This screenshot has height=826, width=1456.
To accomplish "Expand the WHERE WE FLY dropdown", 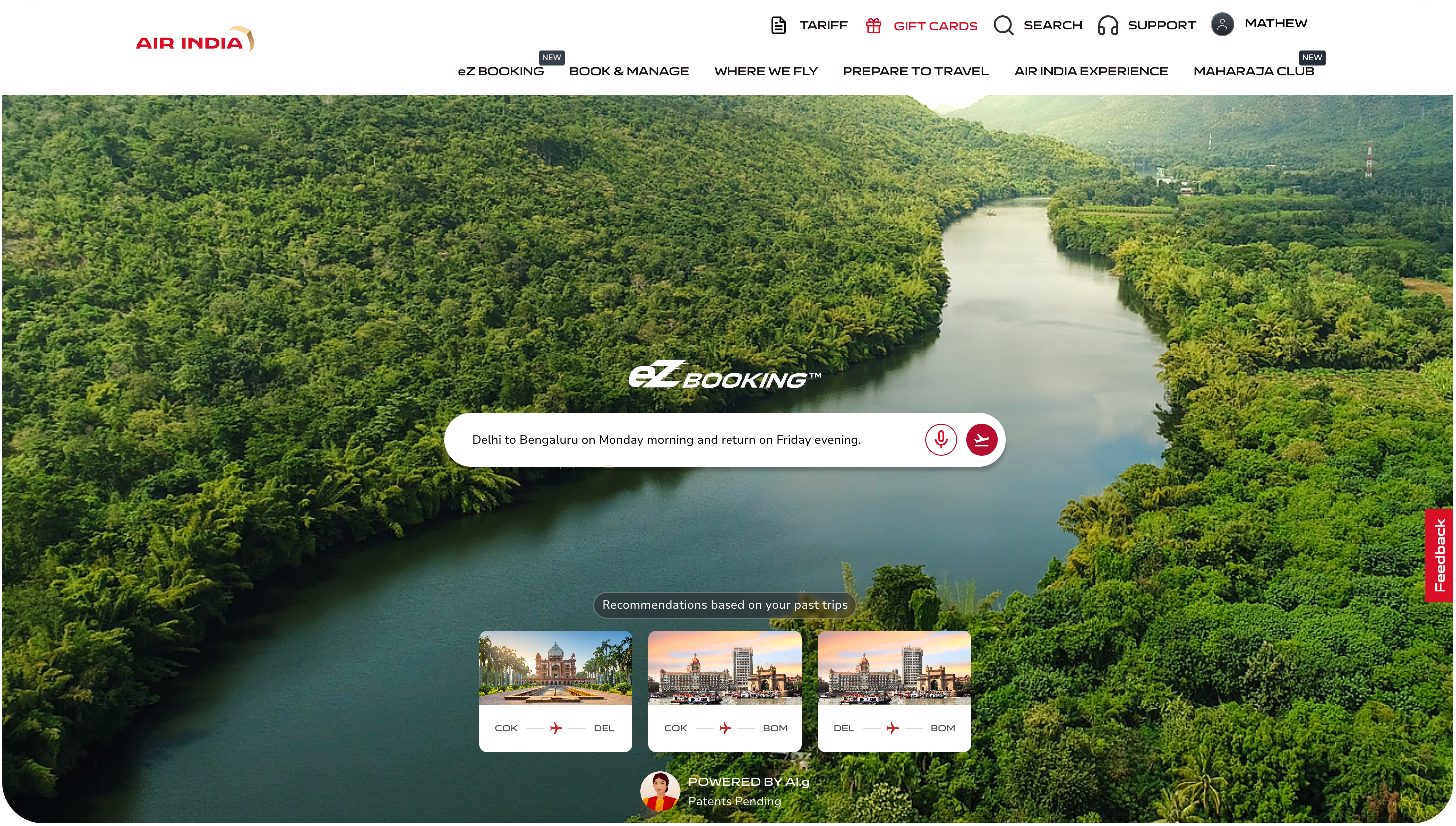I will pos(765,71).
